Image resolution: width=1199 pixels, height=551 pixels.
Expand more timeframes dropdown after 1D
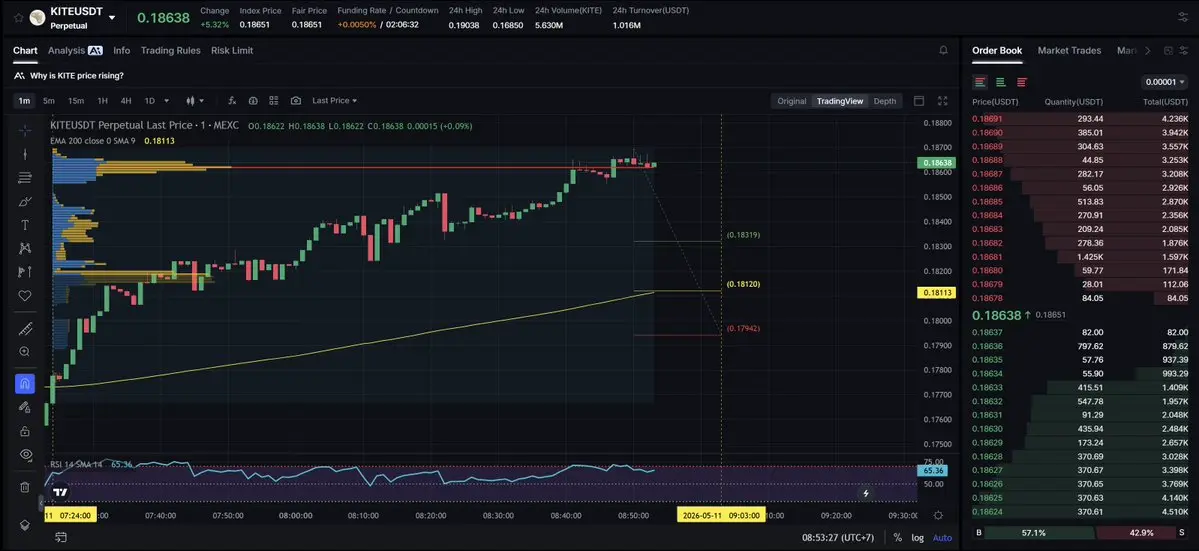coord(167,101)
